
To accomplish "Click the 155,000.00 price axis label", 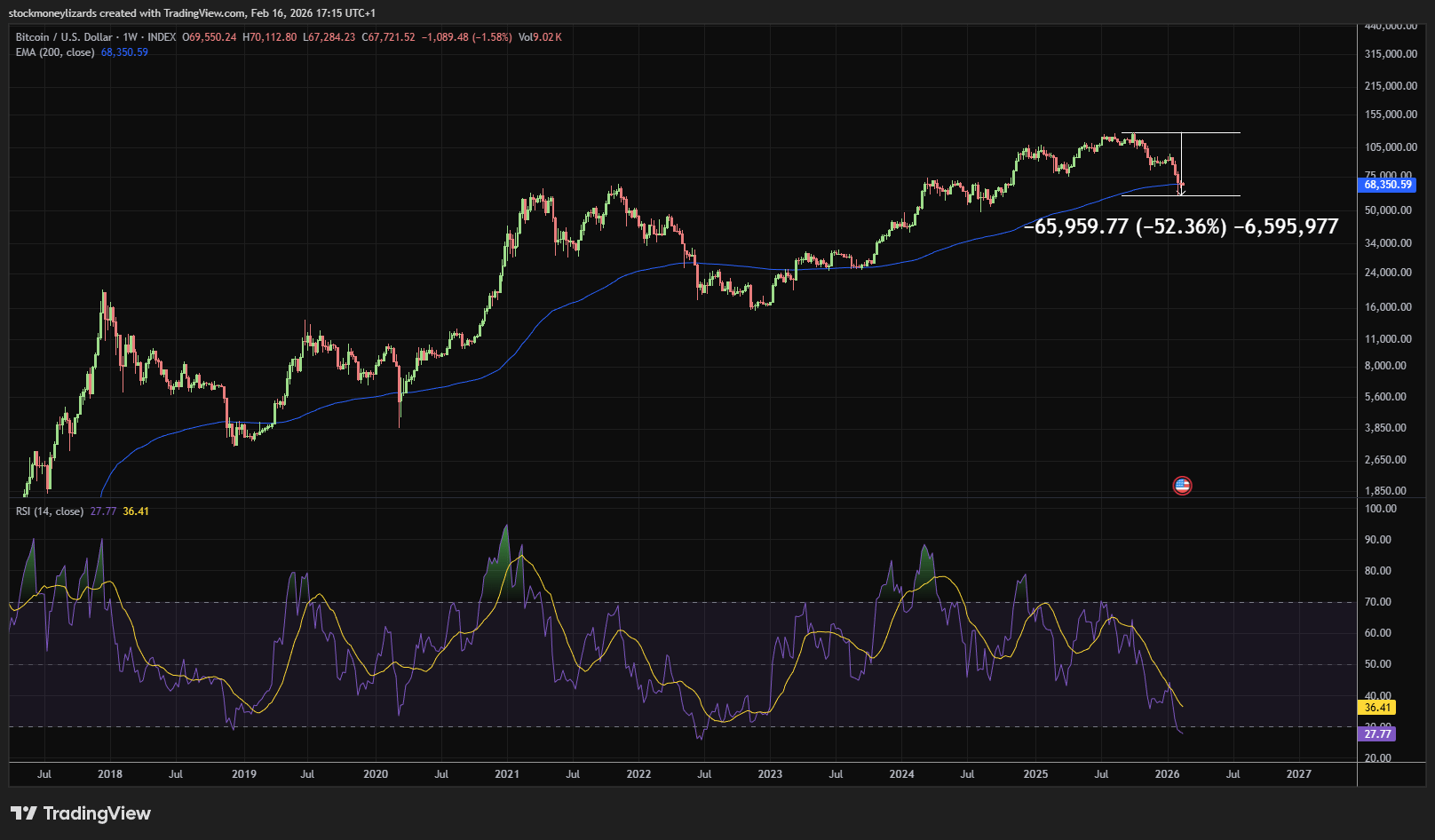I will (1391, 115).
